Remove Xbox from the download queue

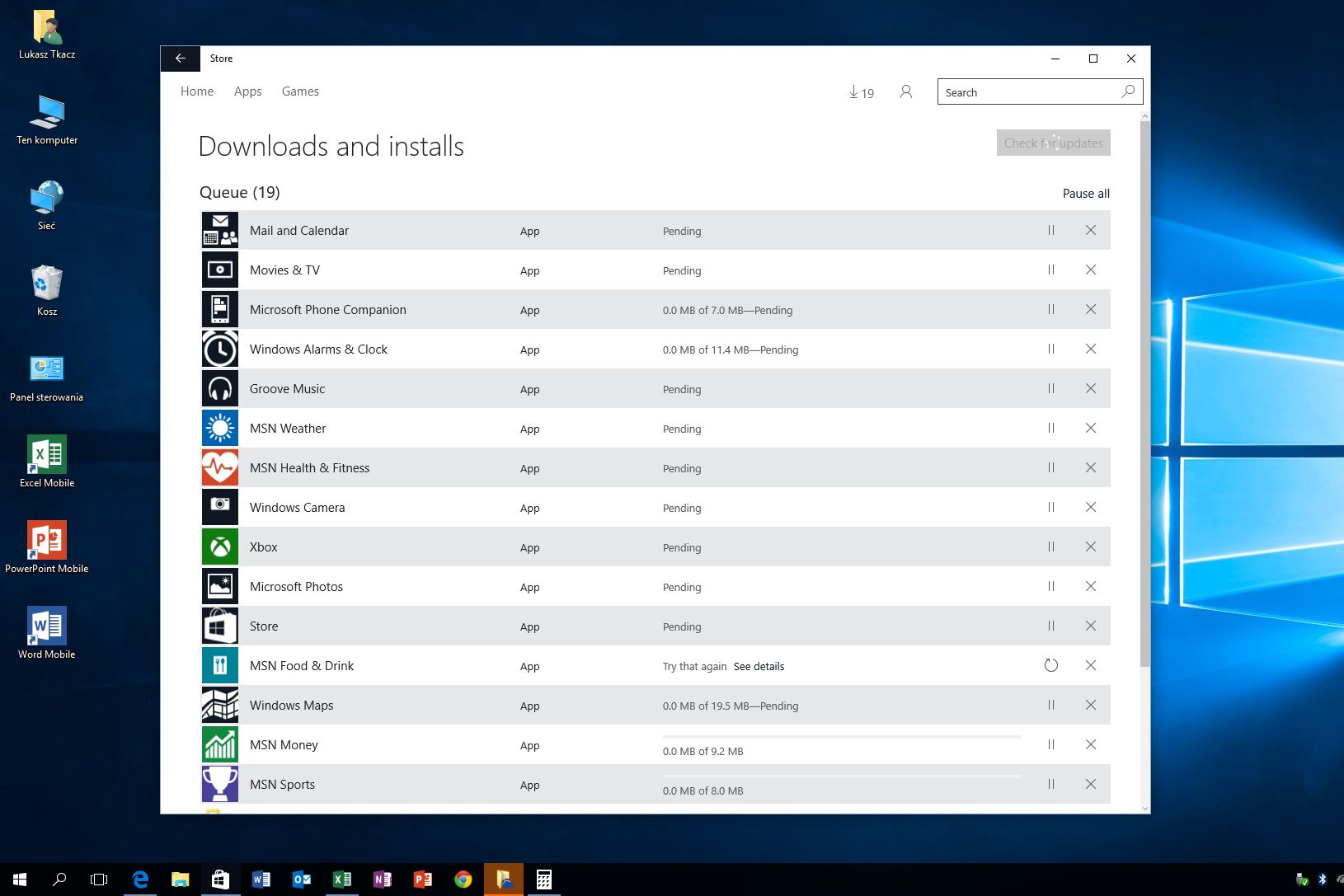point(1090,547)
